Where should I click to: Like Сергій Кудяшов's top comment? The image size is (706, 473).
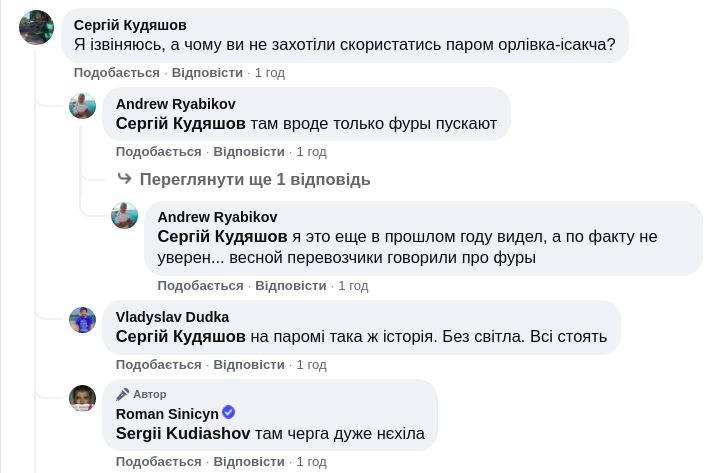[x=116, y=73]
